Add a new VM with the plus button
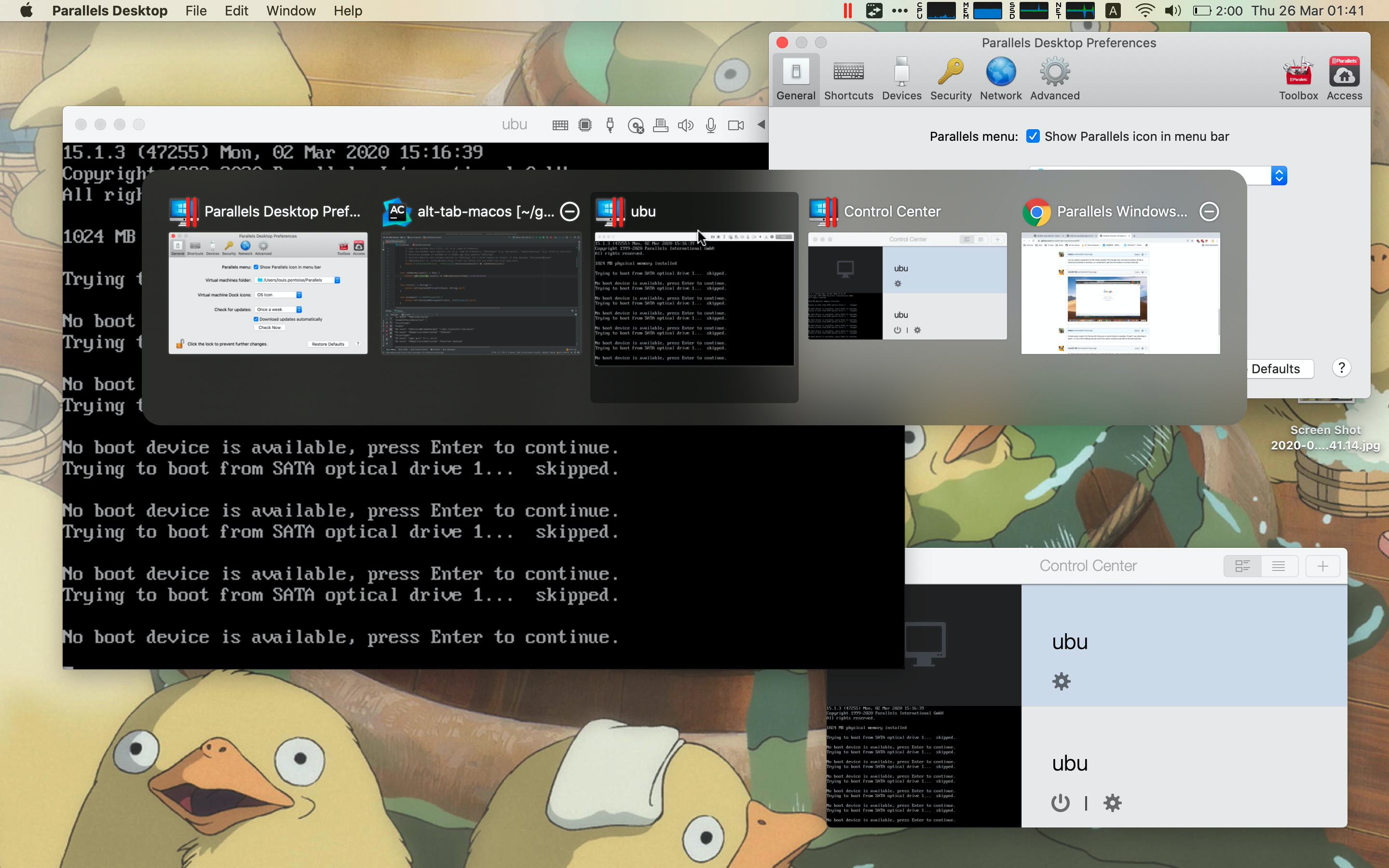Image resolution: width=1389 pixels, height=868 pixels. pos(1322,566)
